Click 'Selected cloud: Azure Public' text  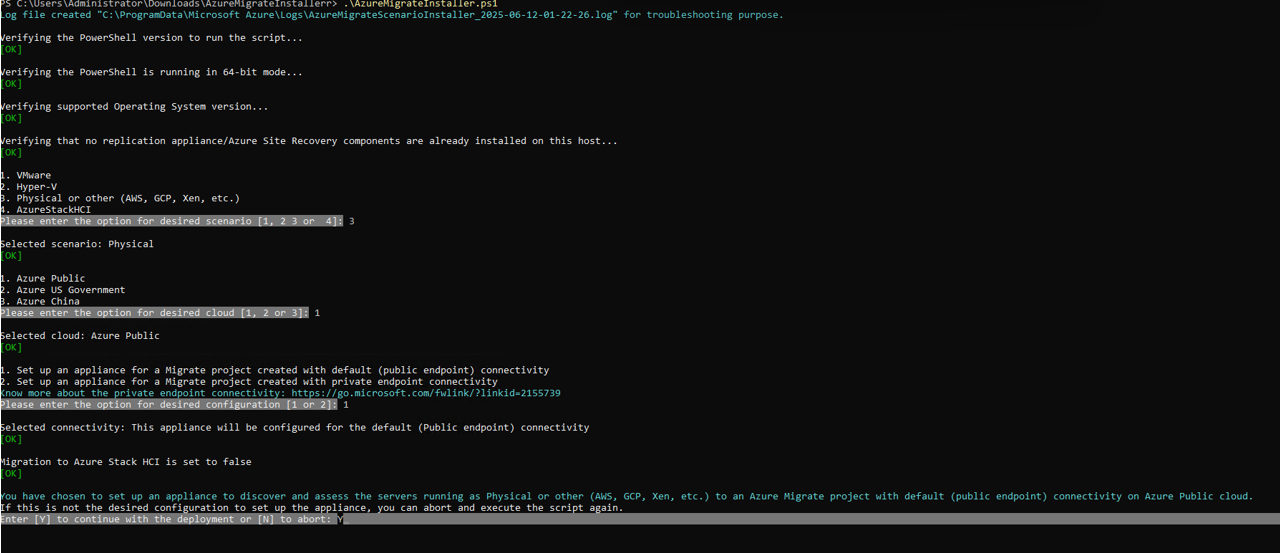click(80, 336)
